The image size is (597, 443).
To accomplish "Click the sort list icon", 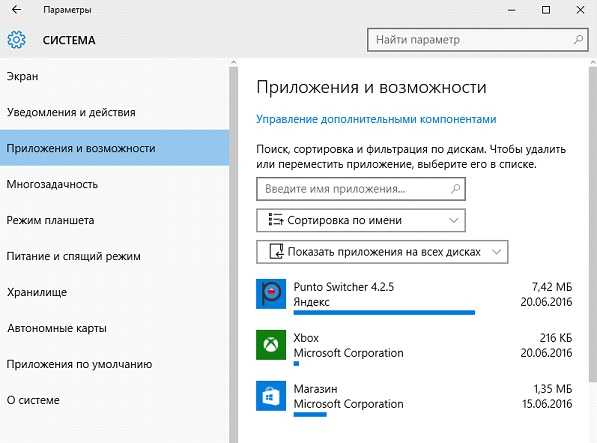I will [276, 220].
